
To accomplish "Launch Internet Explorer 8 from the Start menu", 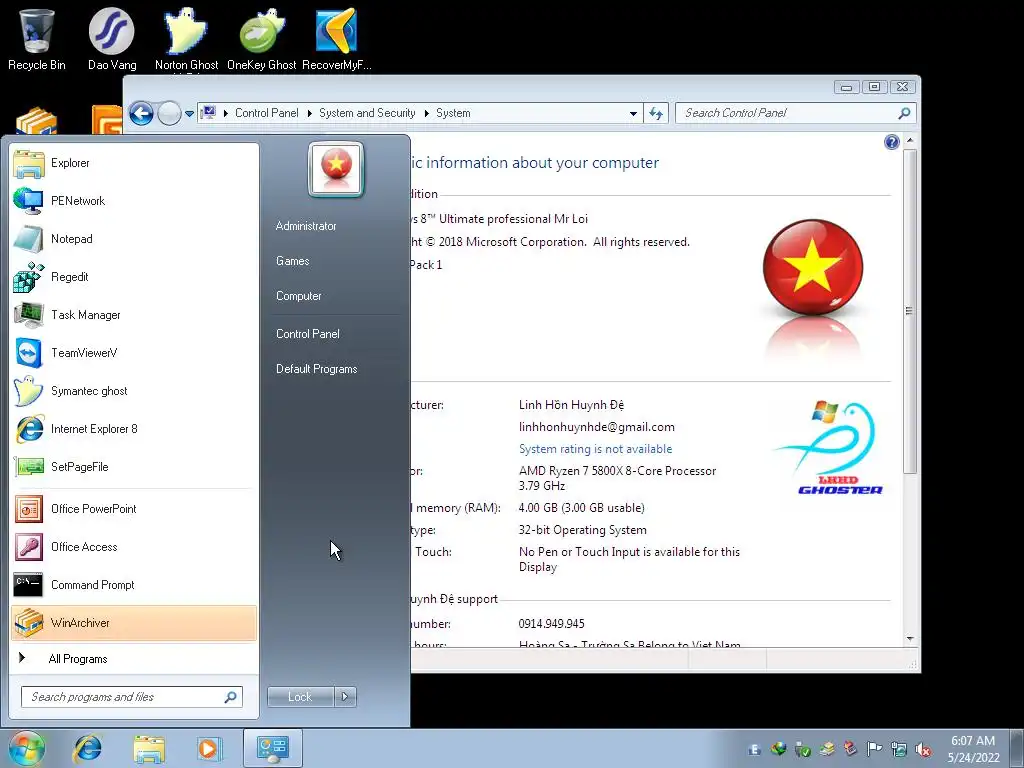I will [x=134, y=429].
